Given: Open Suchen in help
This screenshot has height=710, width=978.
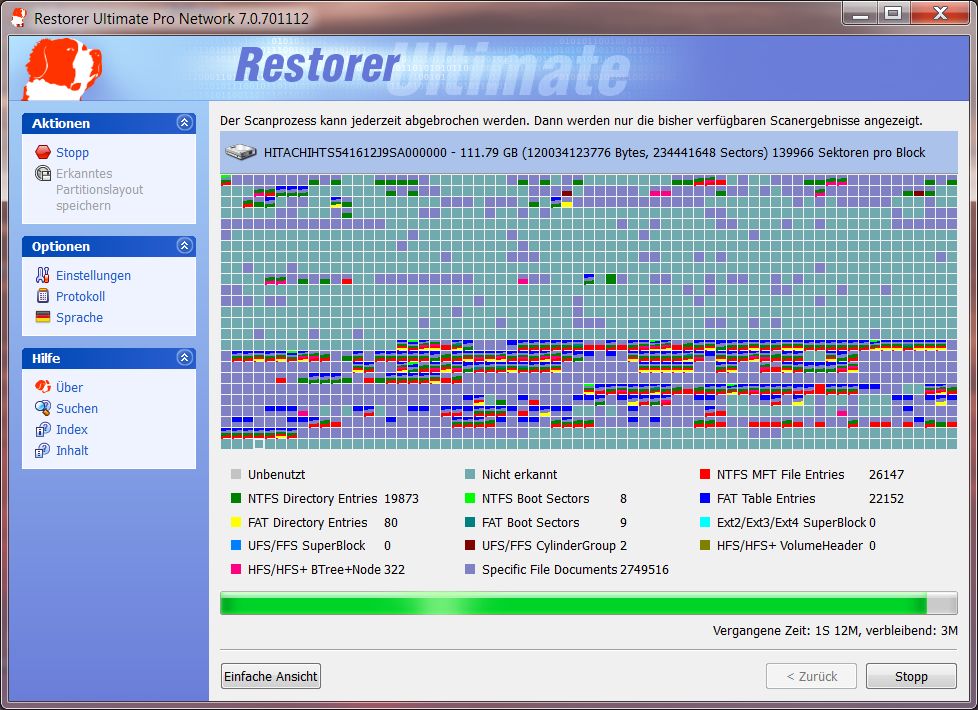Looking at the screenshot, I should click(x=77, y=409).
